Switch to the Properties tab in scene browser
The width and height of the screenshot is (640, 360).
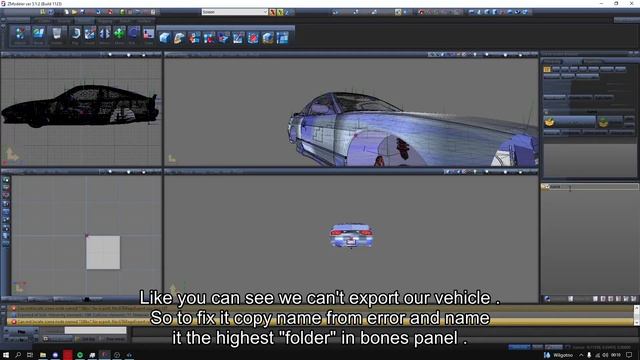pos(593,61)
